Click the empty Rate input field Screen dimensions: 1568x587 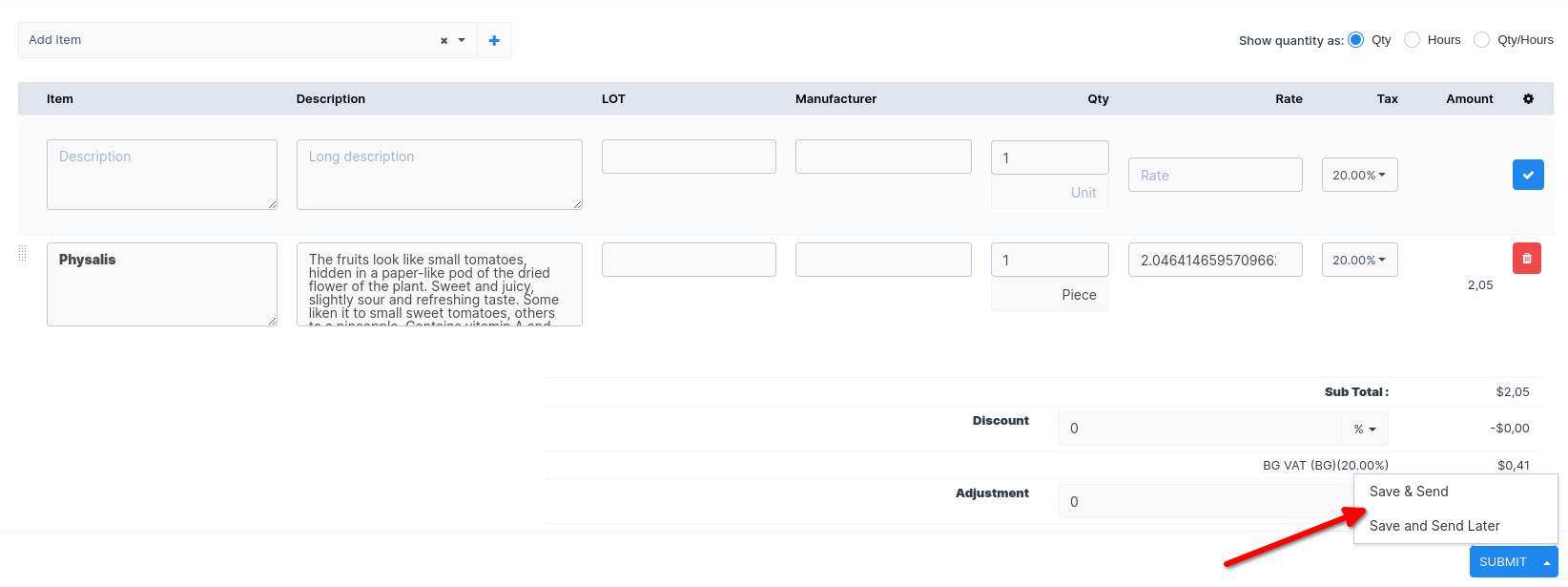point(1214,175)
